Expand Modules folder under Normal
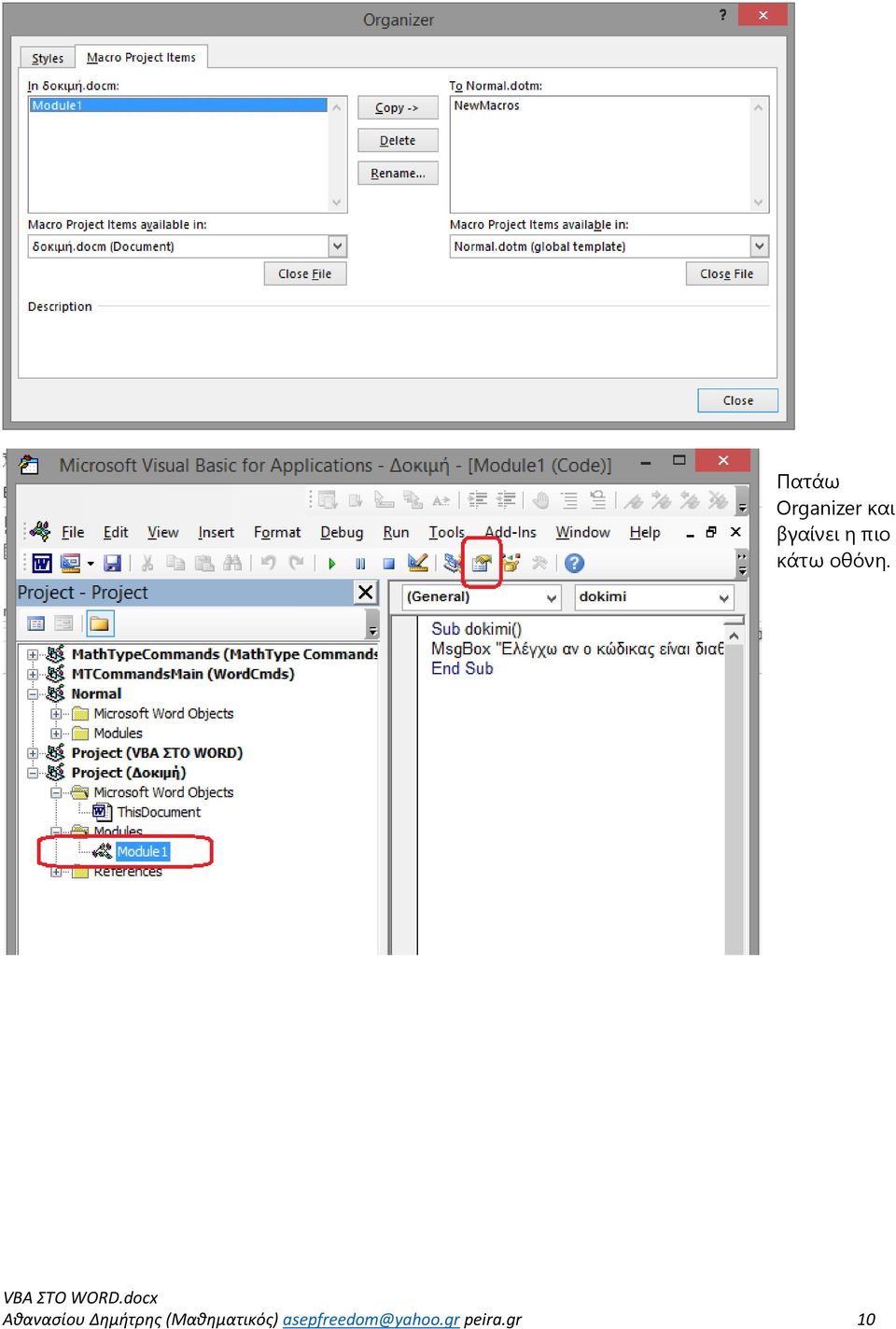This screenshot has height=1329, width=896. [x=56, y=734]
